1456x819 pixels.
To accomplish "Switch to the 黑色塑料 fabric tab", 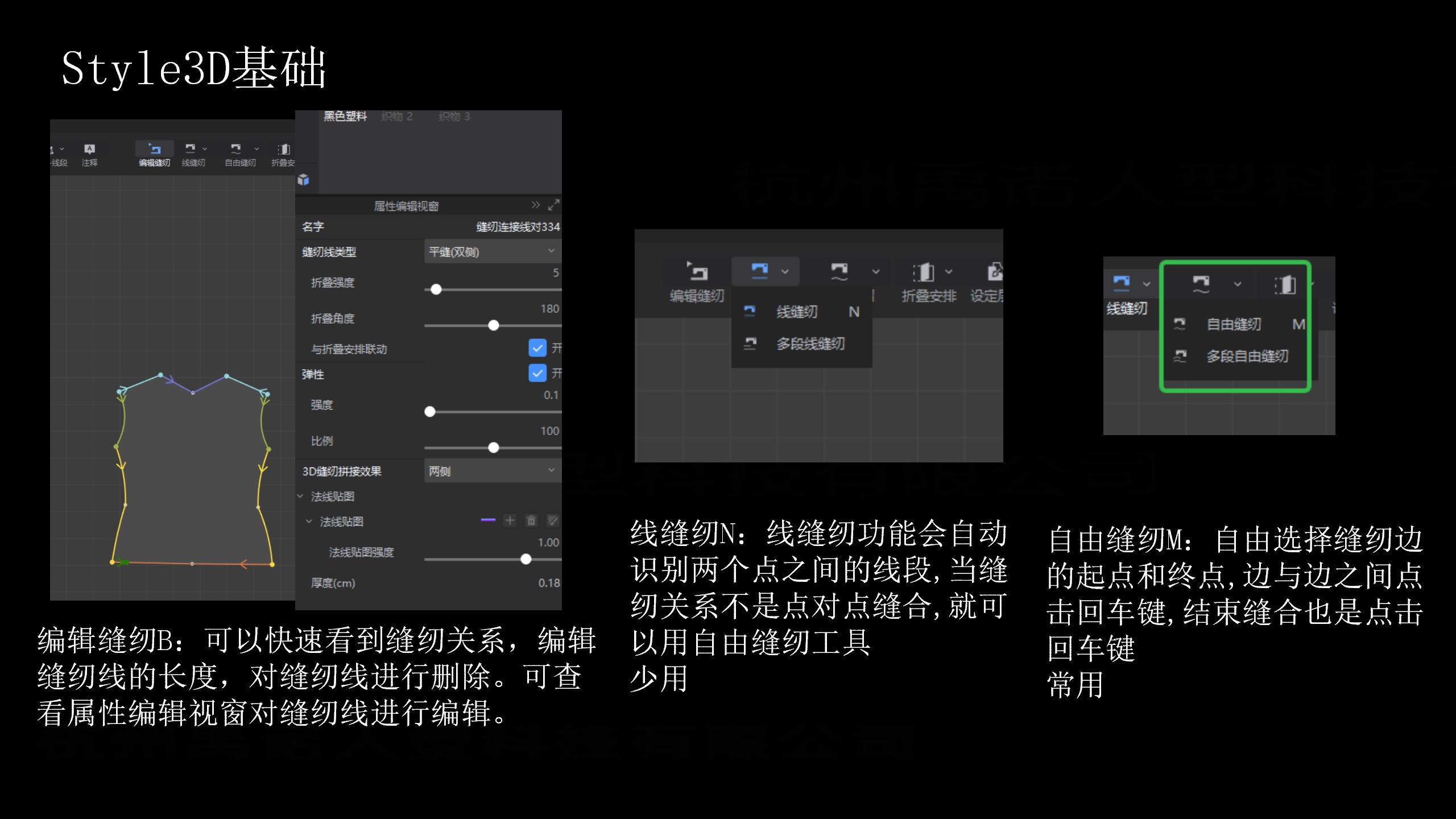I will pos(345,117).
